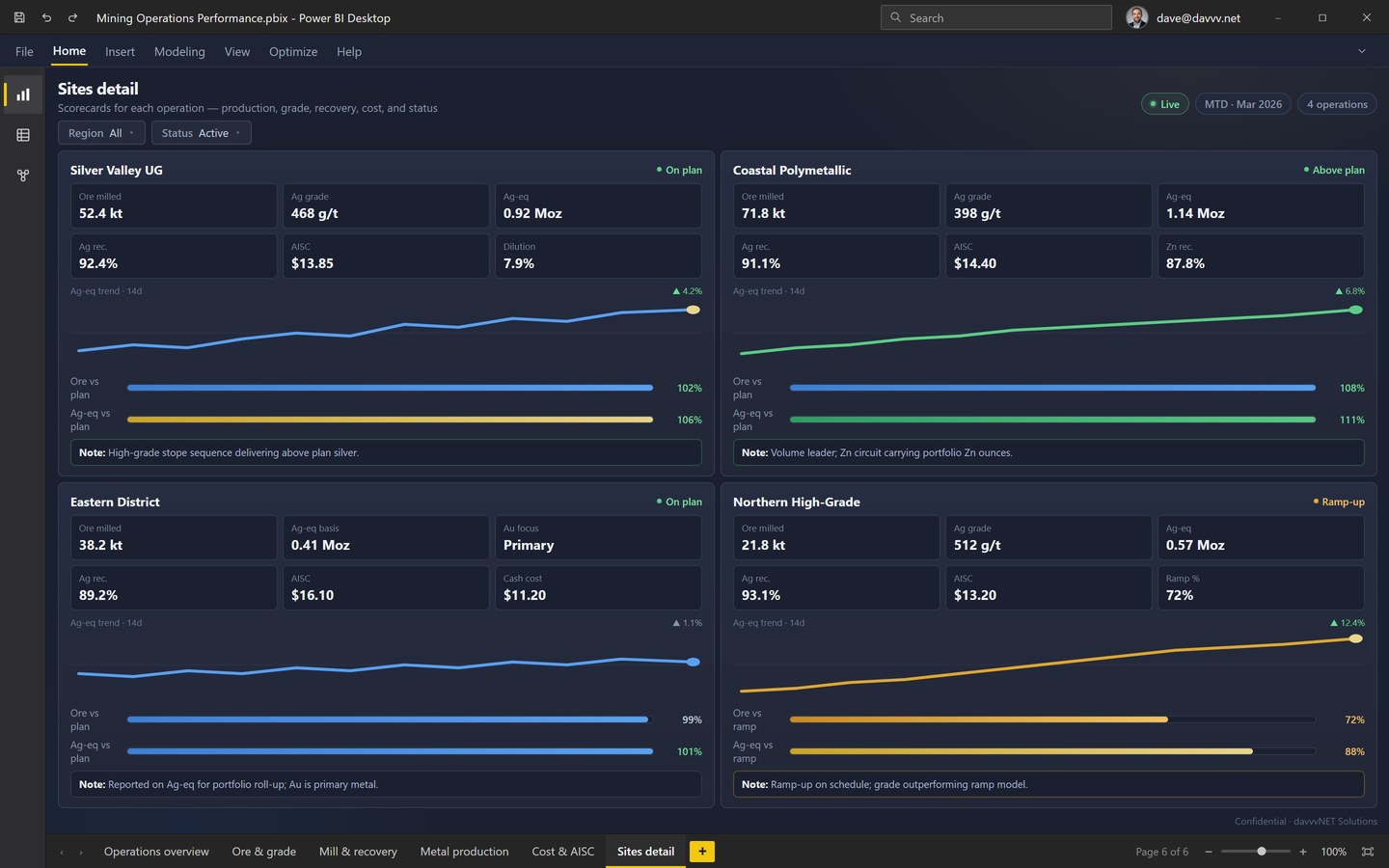Click Northern High-Grade Ag-eq vs ramp bar
Screen dimensions: 1389x868
1052,751
